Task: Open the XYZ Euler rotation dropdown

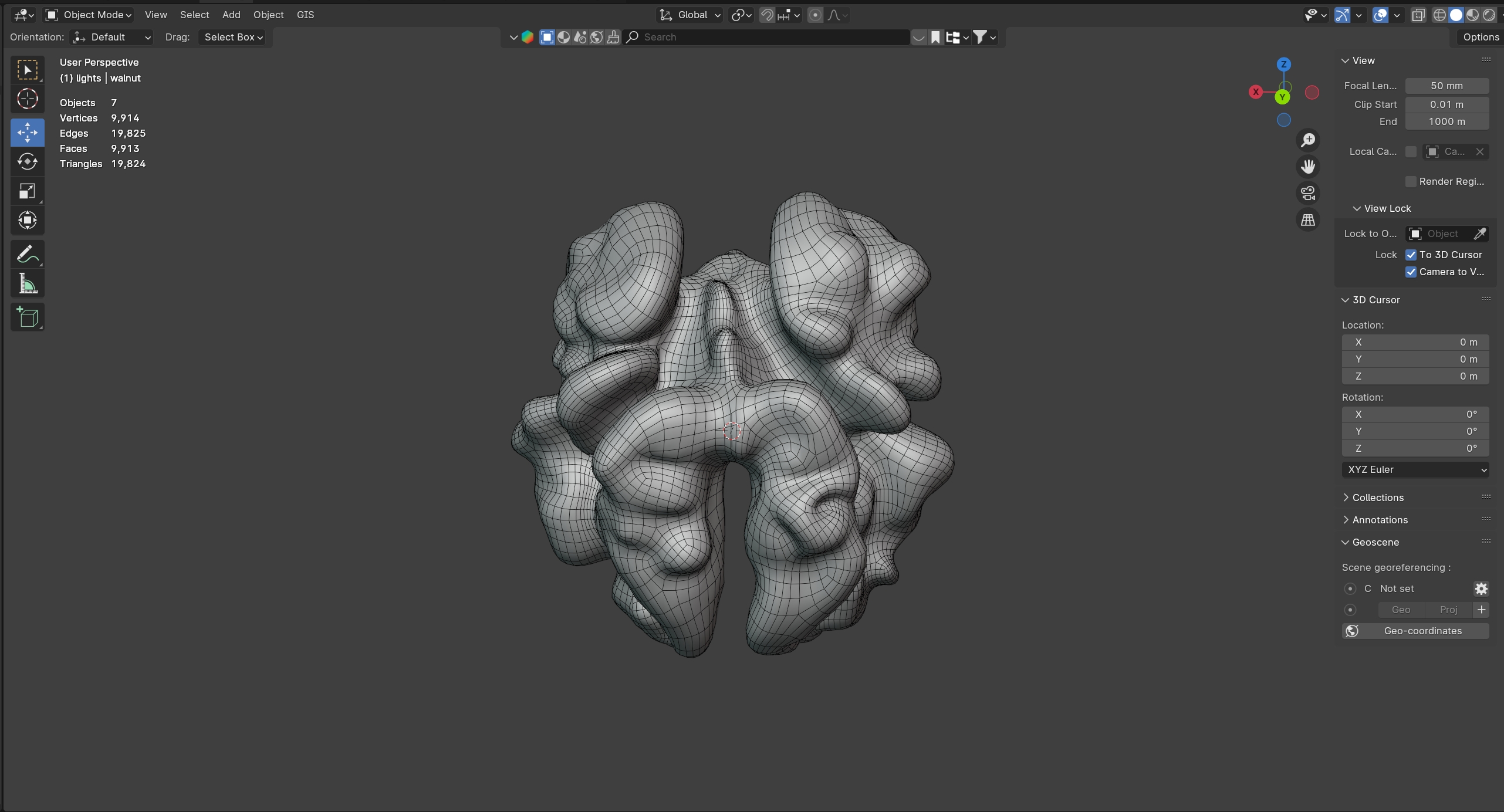Action: pos(1415,469)
